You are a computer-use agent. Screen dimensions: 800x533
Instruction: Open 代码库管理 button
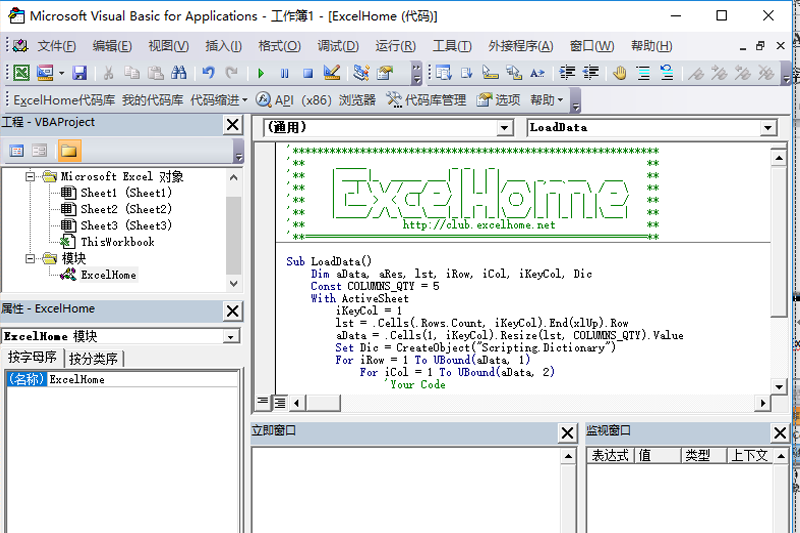click(426, 100)
